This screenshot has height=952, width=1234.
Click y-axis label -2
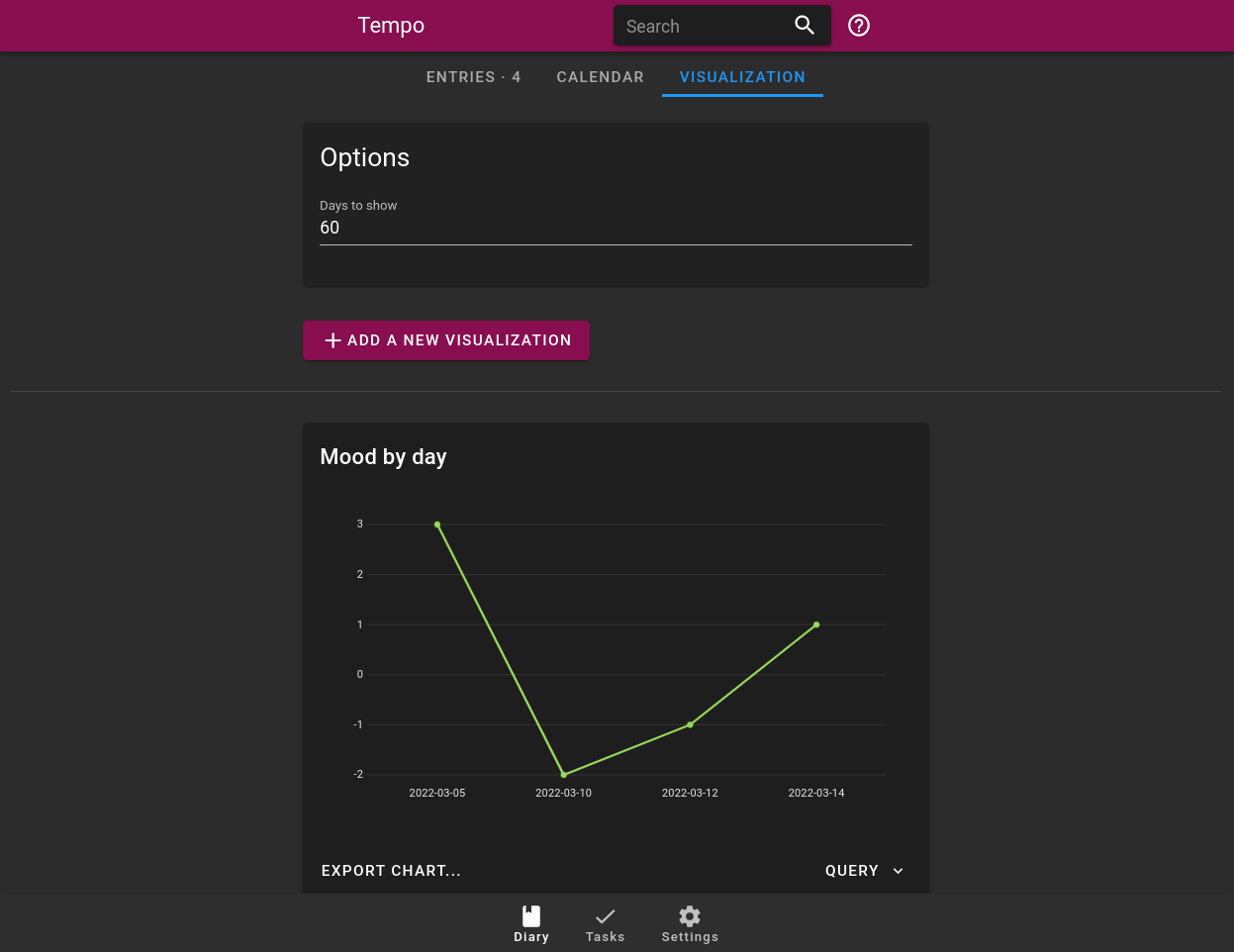pyautogui.click(x=358, y=775)
